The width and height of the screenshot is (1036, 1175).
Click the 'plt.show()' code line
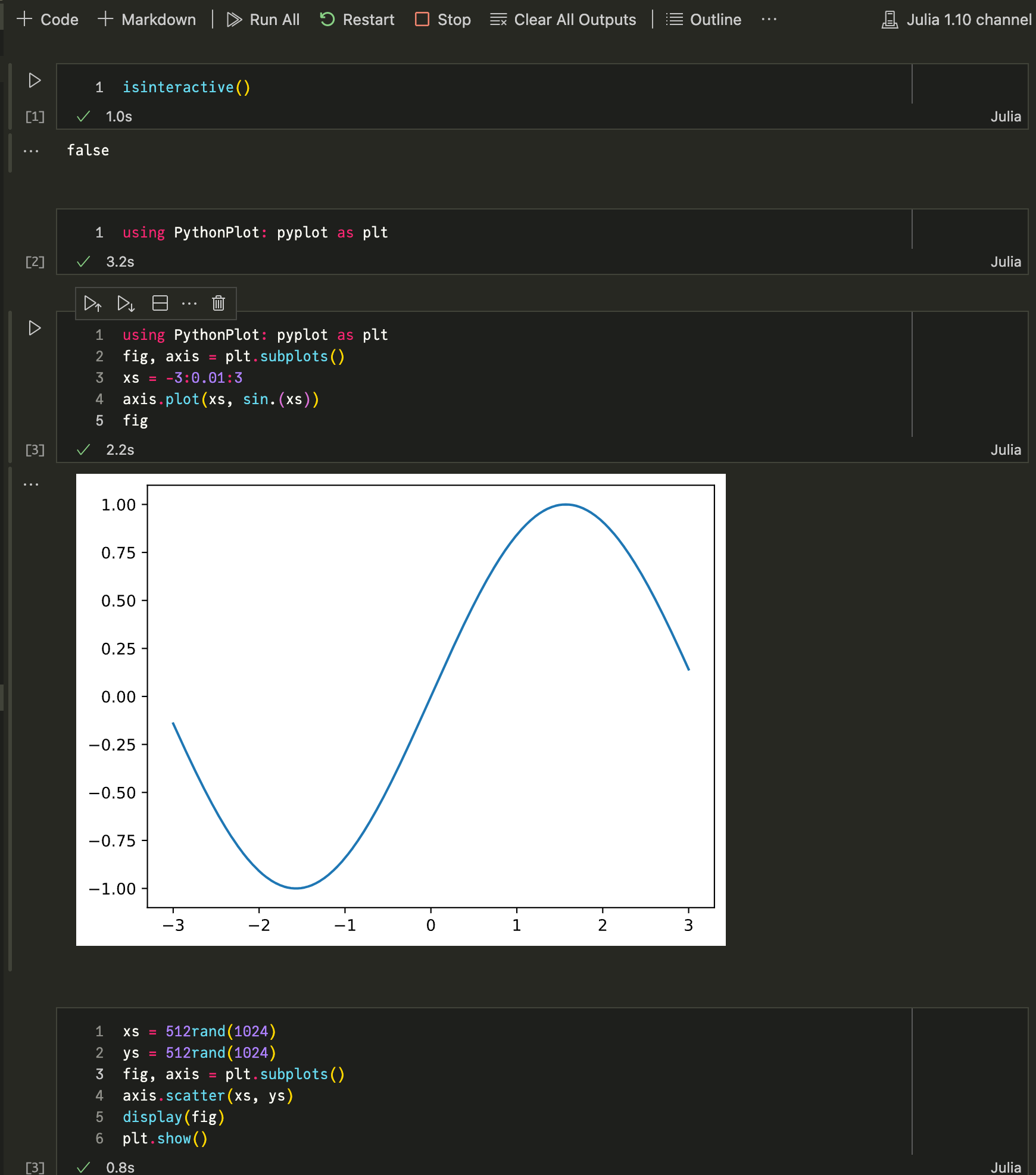click(x=165, y=1139)
